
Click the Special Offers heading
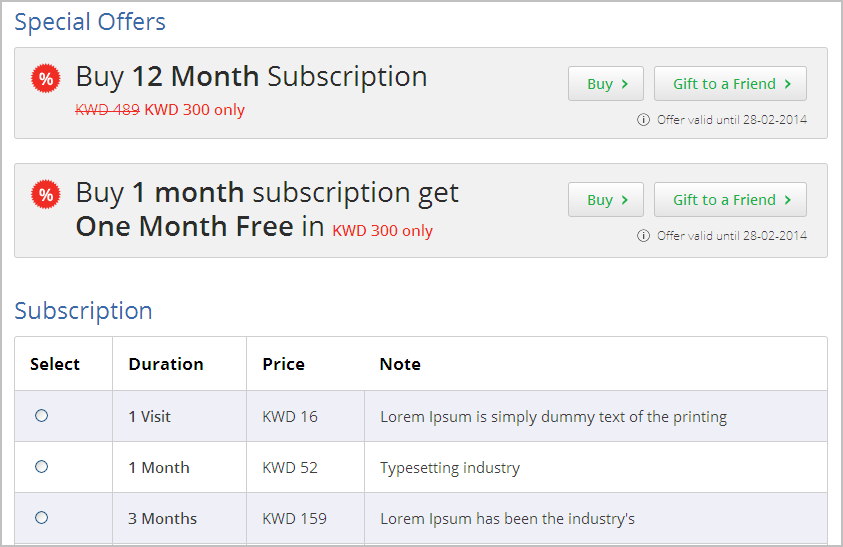point(90,22)
